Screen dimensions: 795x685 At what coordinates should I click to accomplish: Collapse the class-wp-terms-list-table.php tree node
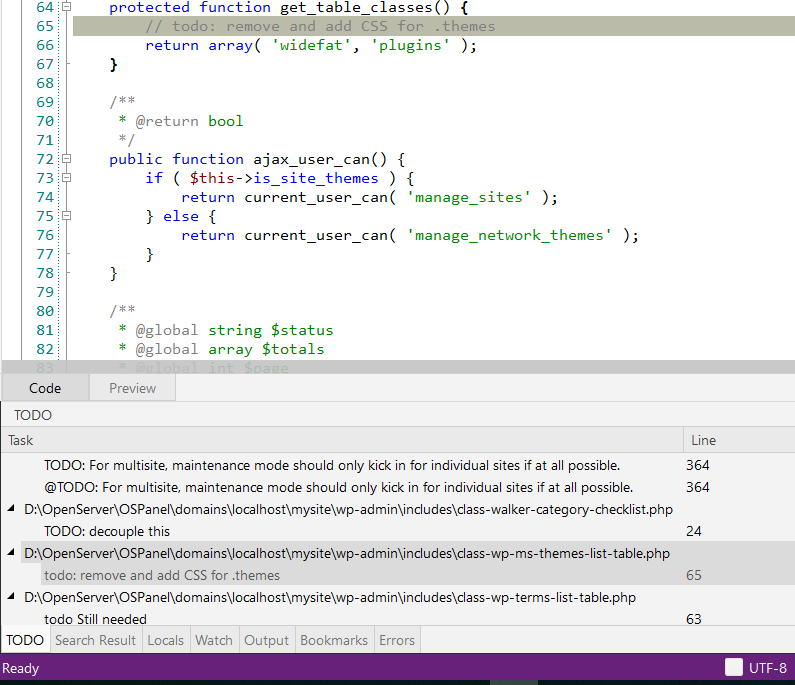[11, 597]
